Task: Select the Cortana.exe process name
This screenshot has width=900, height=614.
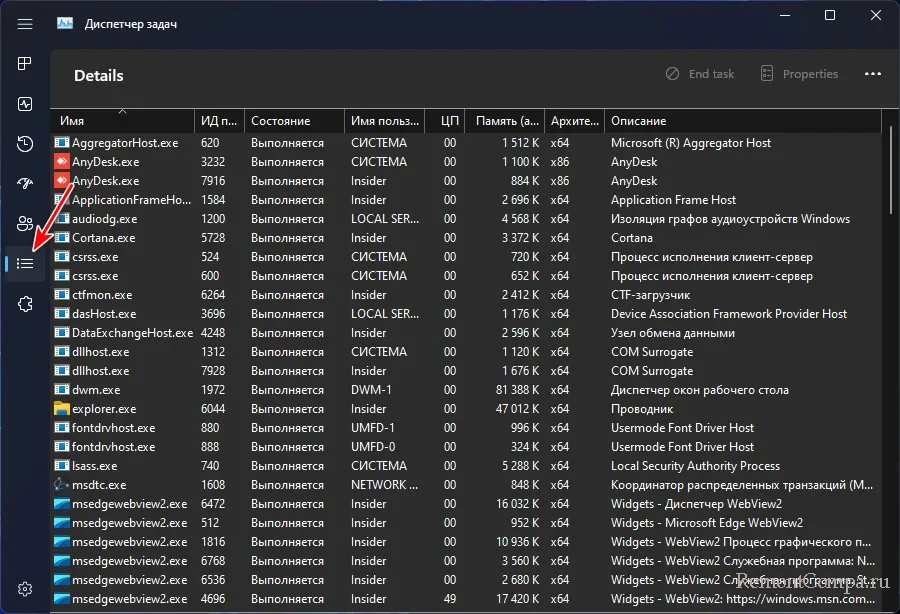Action: [103, 238]
